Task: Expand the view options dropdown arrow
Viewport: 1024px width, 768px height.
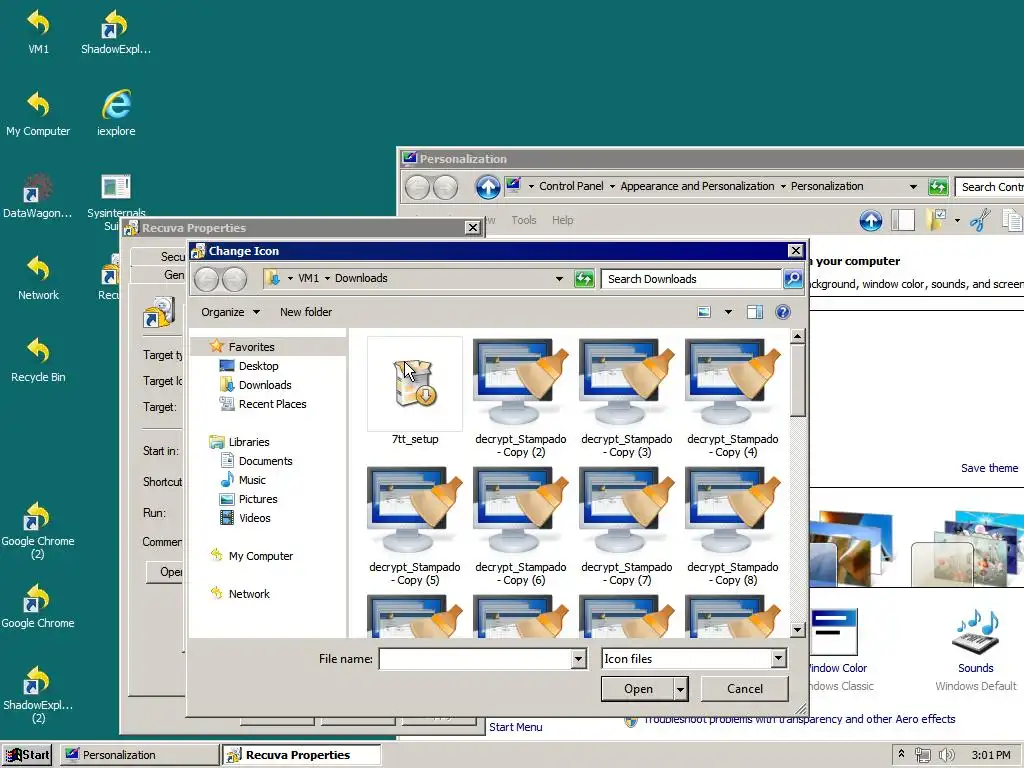Action: [x=728, y=312]
